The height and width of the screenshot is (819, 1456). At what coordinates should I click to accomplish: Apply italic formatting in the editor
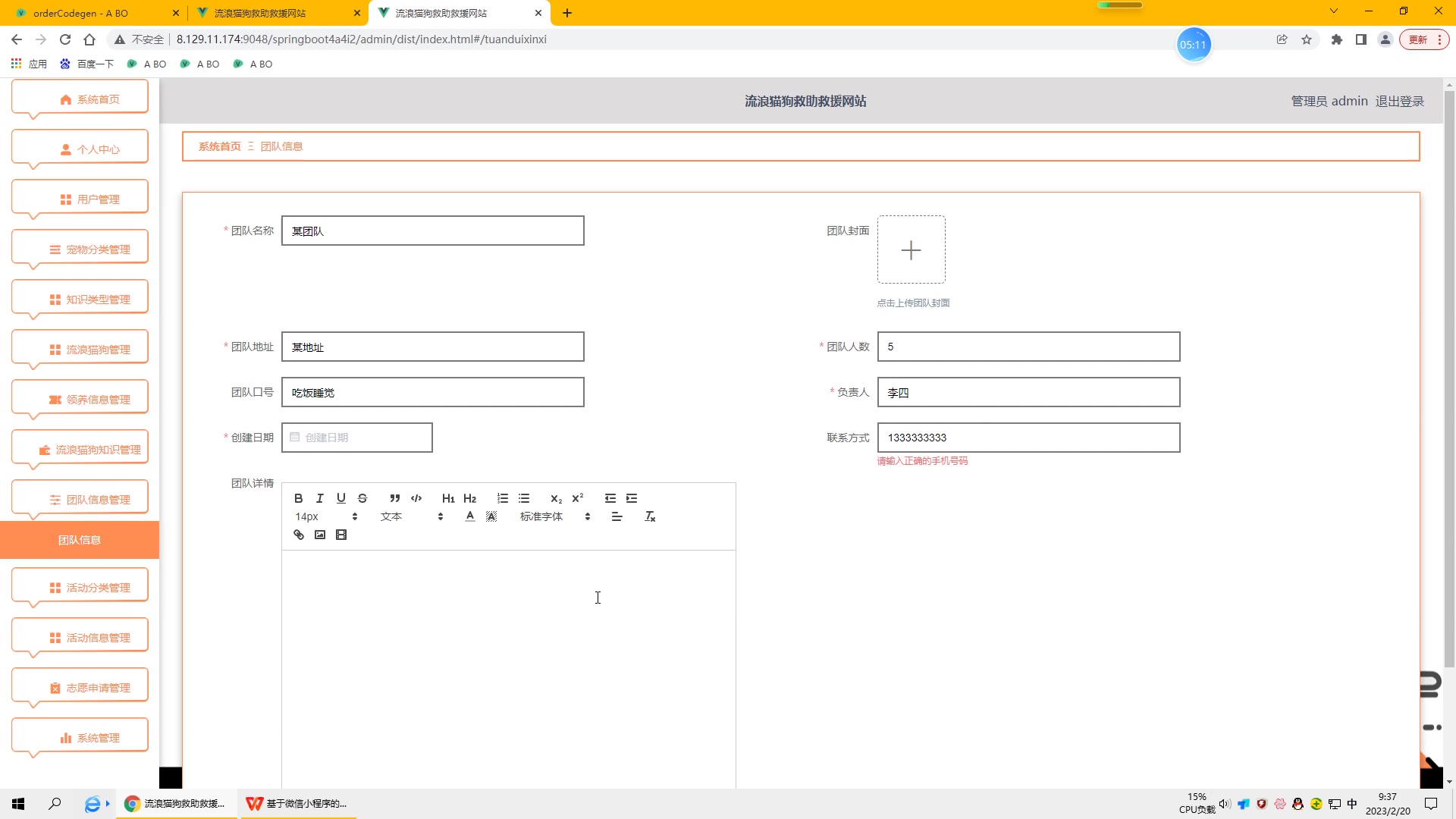click(319, 498)
